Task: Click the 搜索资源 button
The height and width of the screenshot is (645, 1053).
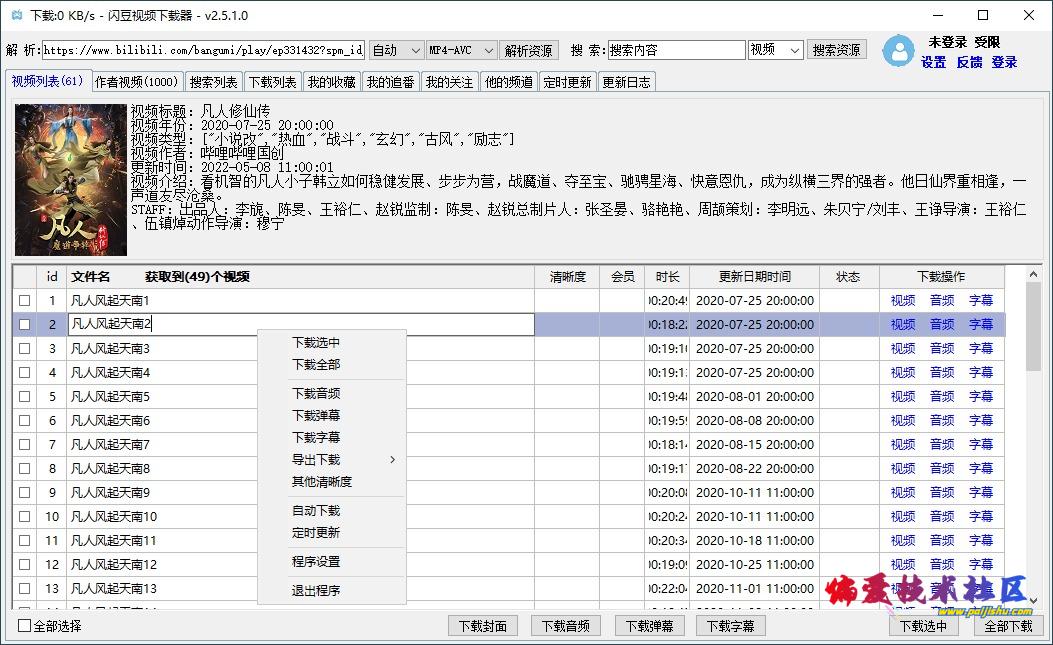Action: point(836,50)
